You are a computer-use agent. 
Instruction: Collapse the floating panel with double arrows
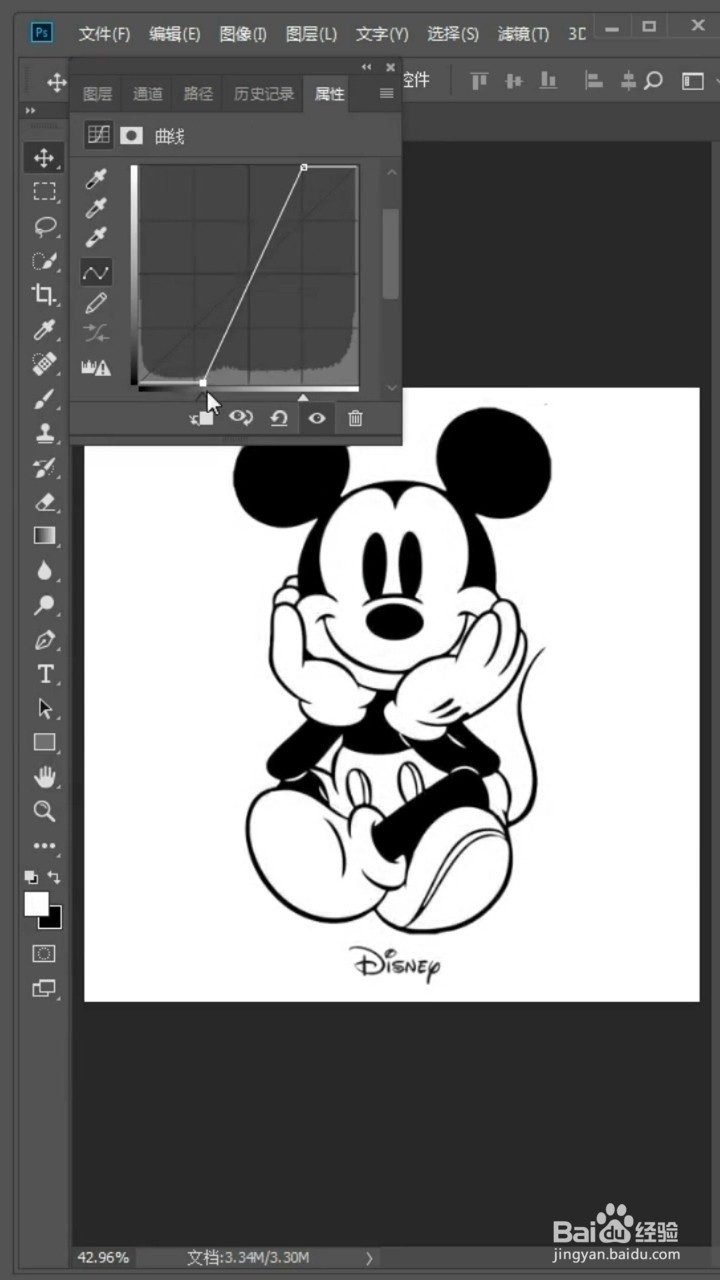(x=366, y=67)
